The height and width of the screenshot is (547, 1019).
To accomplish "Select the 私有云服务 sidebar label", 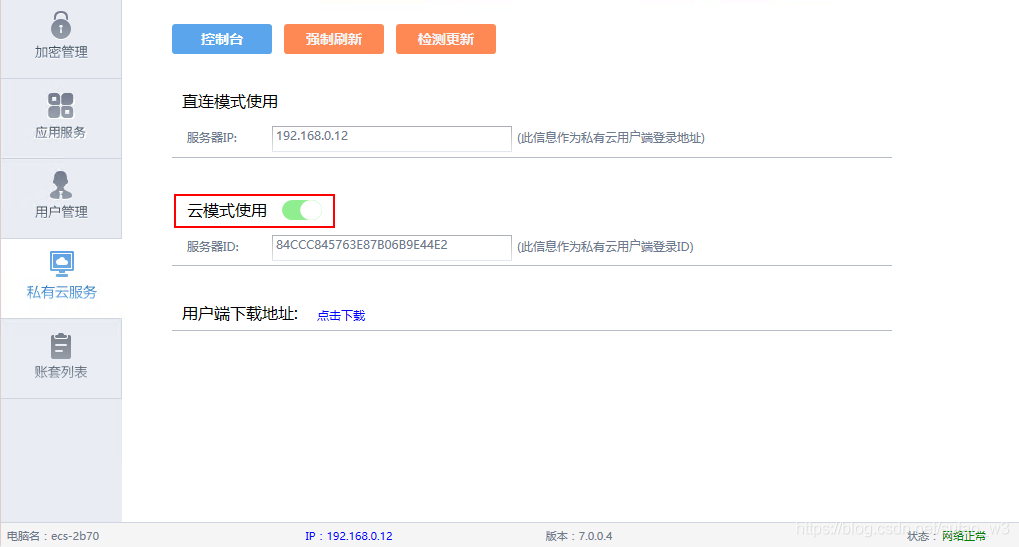I will tap(62, 292).
